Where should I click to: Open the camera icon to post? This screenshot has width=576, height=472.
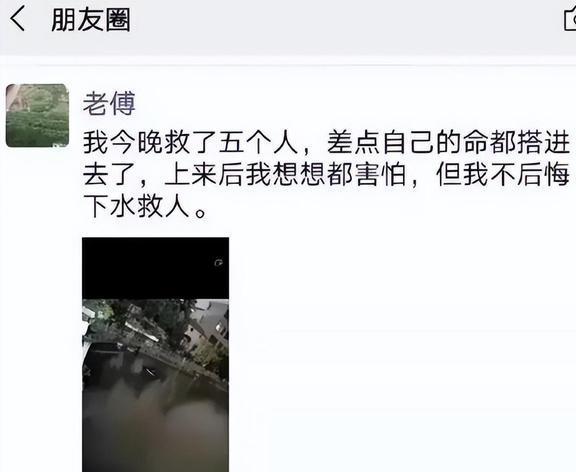point(570,19)
